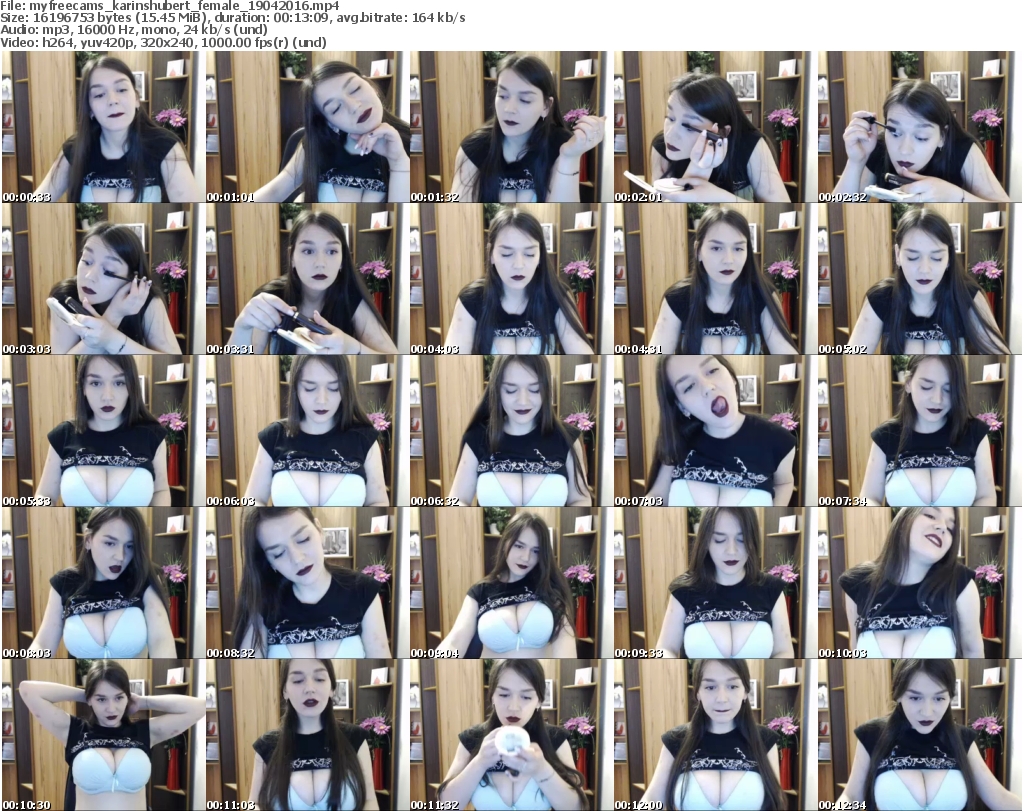
Task: Select the thumbnail marked 00:12:00
Action: point(715,735)
